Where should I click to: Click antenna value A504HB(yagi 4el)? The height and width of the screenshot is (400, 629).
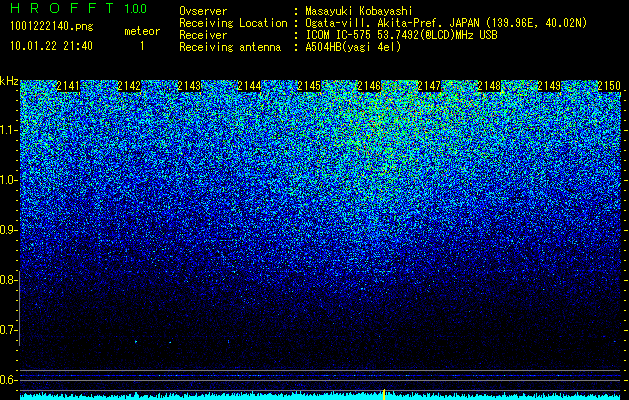353,47
